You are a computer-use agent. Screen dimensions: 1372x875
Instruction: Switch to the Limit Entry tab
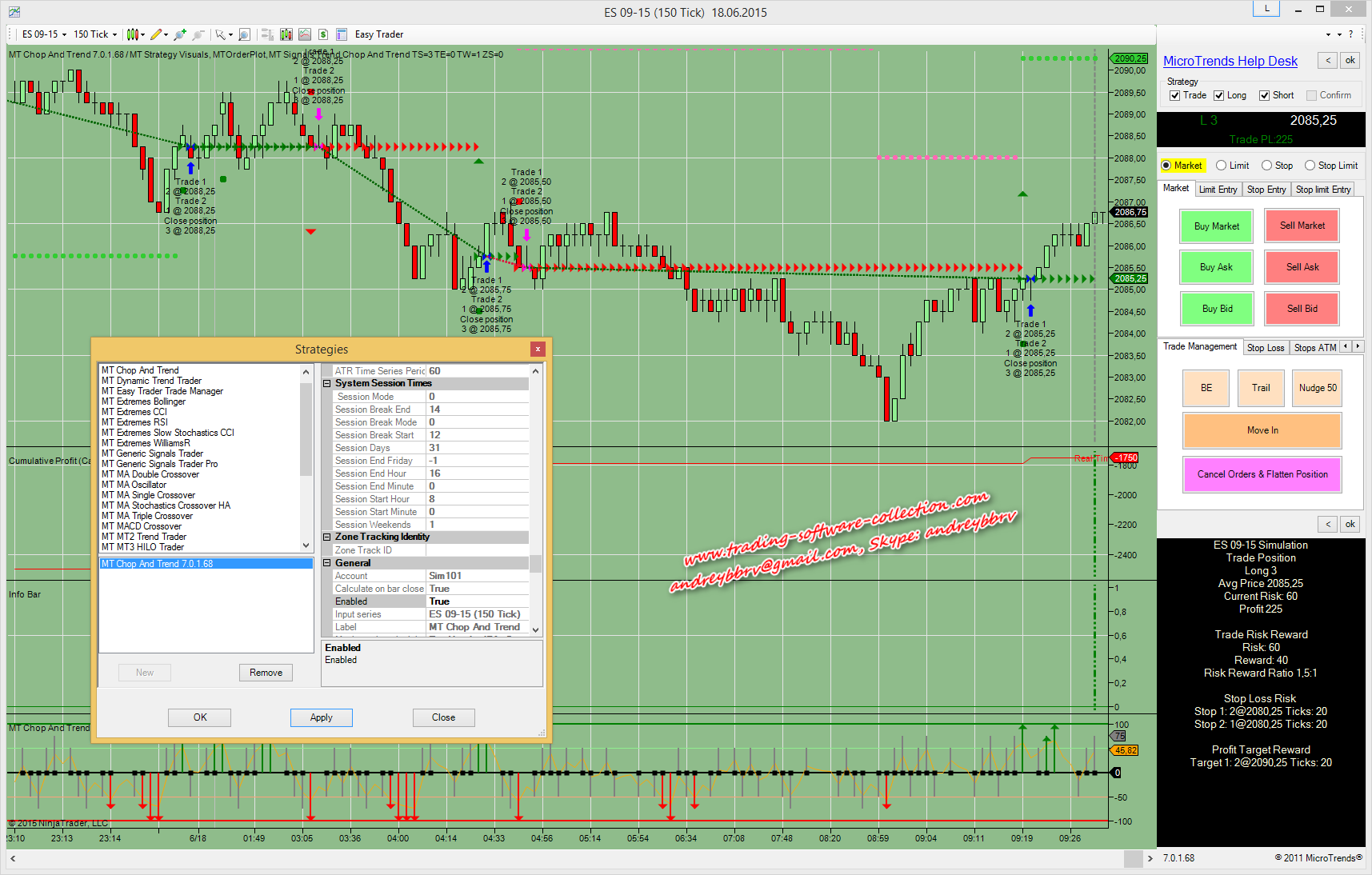click(x=1218, y=190)
